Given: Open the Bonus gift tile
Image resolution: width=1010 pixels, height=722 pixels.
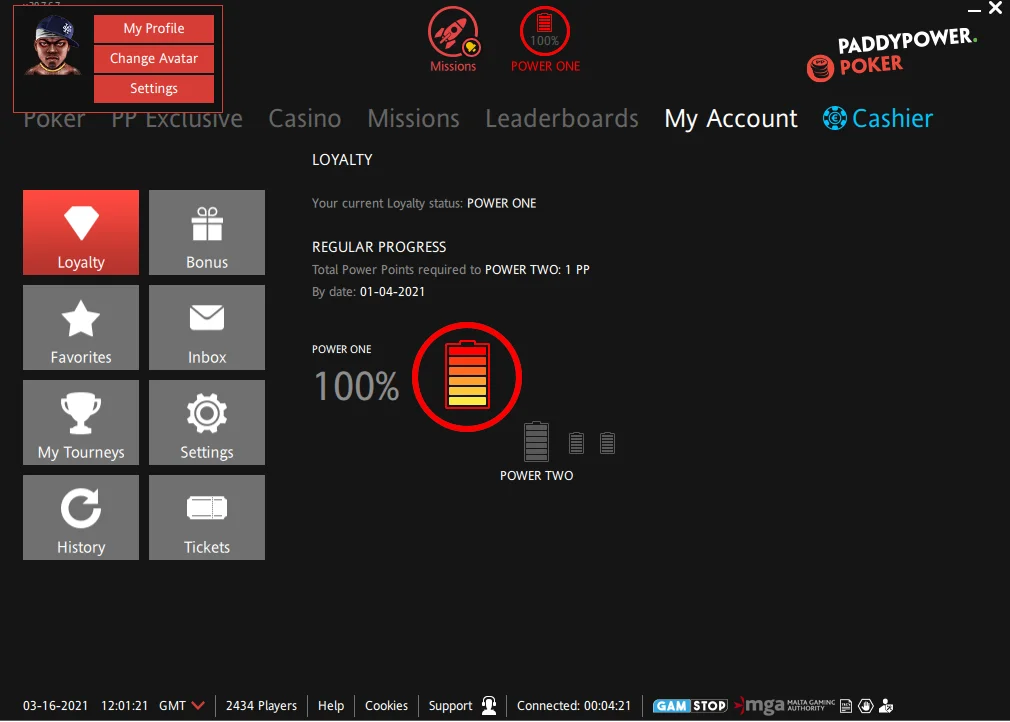Looking at the screenshot, I should [x=207, y=232].
